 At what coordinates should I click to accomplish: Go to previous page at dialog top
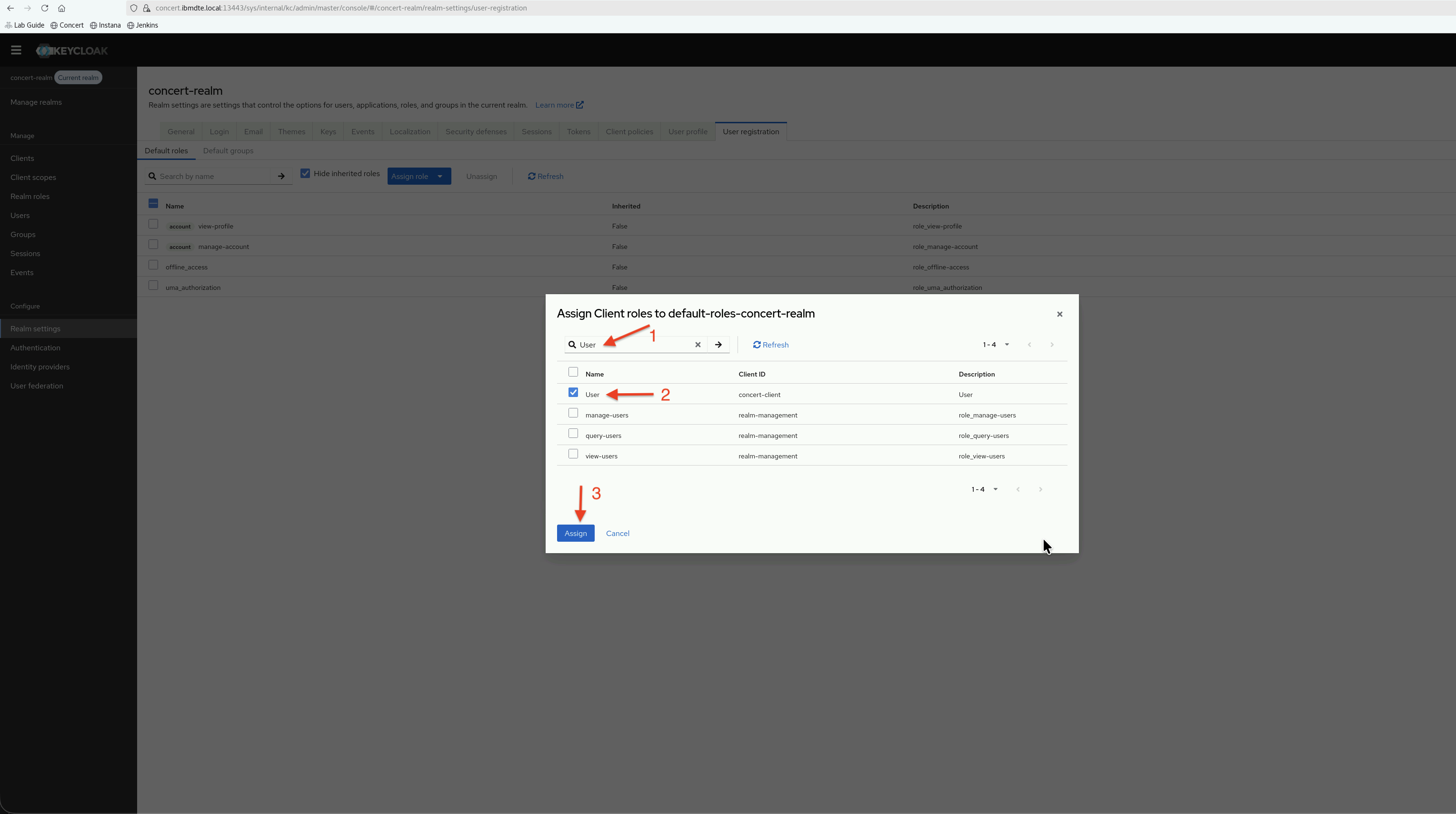coord(1029,345)
